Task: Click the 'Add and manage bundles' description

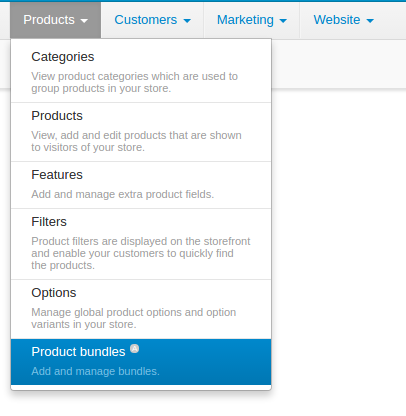Action: point(95,371)
